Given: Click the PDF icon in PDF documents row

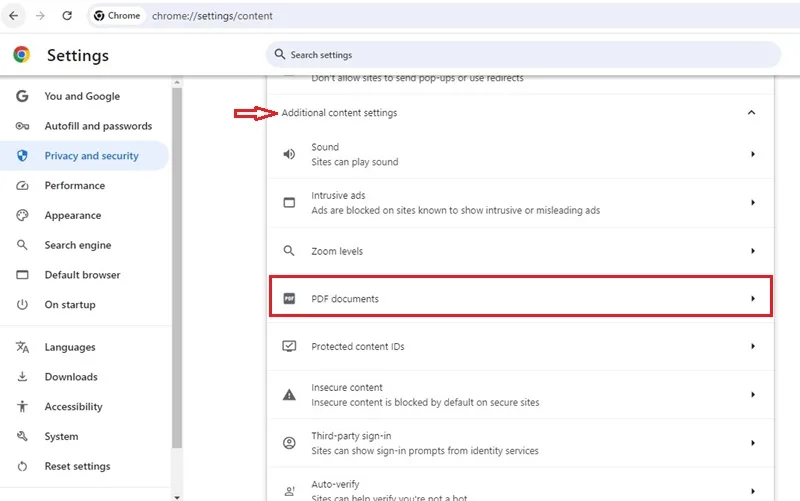Looking at the screenshot, I should (x=289, y=298).
